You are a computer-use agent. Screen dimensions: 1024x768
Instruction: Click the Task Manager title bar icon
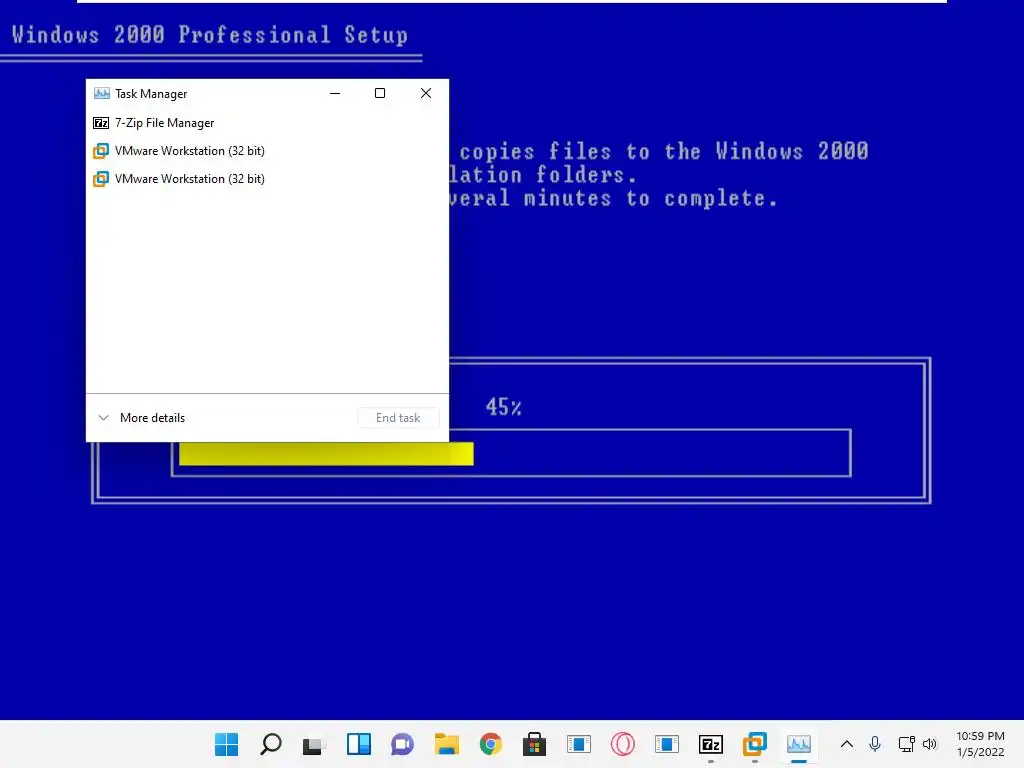[101, 93]
